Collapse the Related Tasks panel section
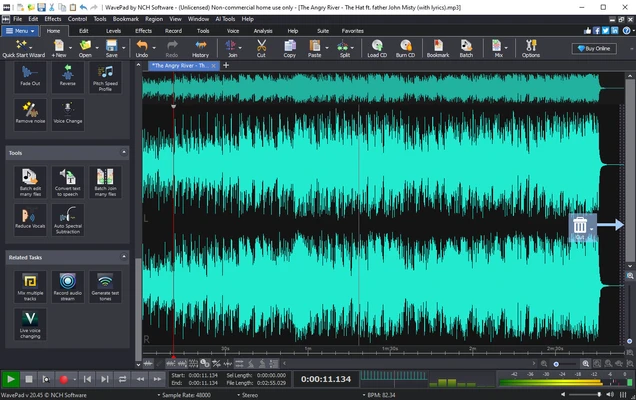The height and width of the screenshot is (400, 636). (x=124, y=257)
